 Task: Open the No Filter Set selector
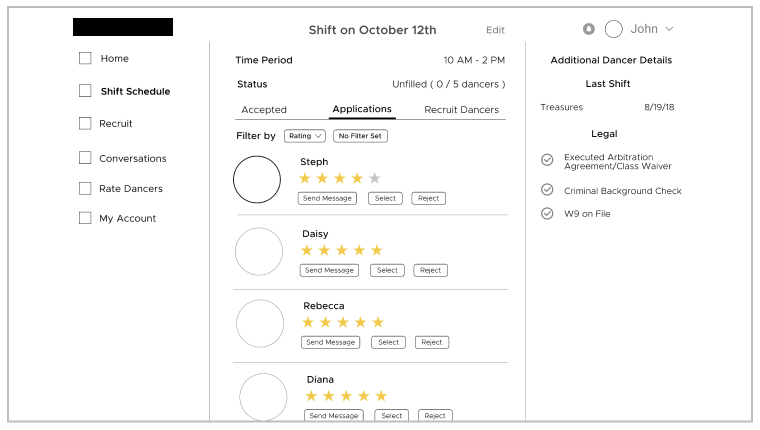[x=361, y=136]
